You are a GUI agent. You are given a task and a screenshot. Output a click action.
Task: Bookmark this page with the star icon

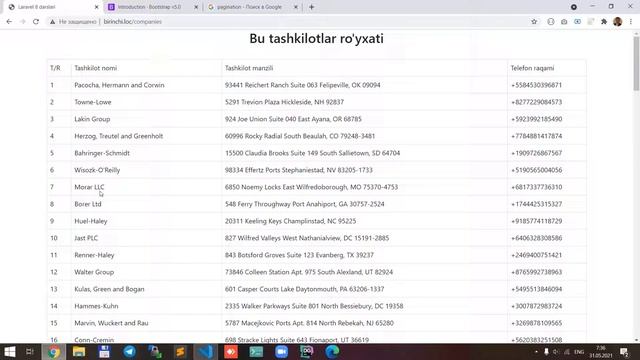point(534,22)
